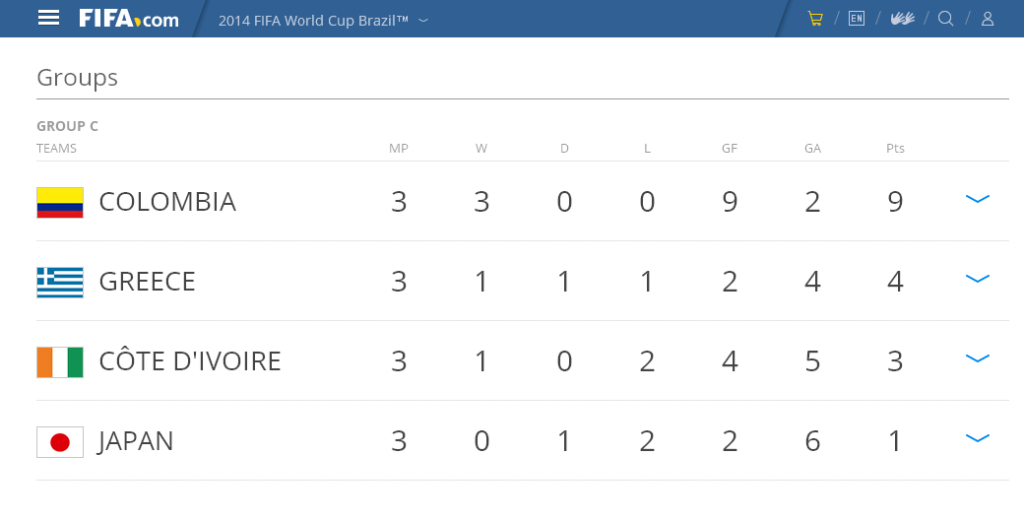Image resolution: width=1024 pixels, height=519 pixels.
Task: Expand the Japan row chevron
Action: (x=978, y=438)
